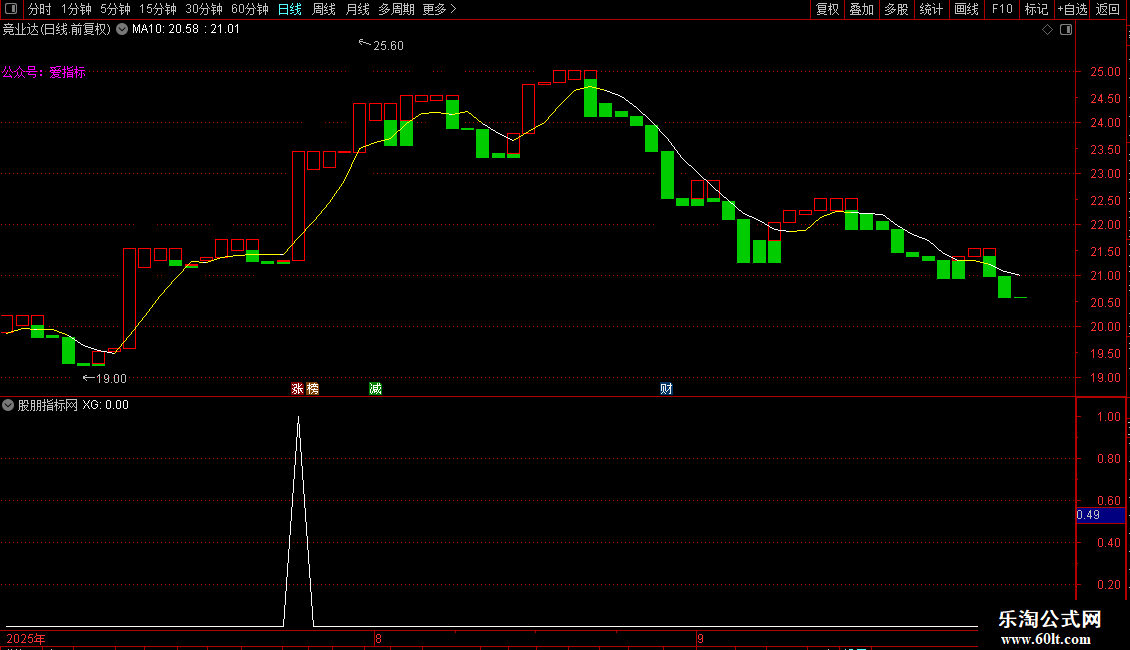Click the XG: 0.00 indicator value
Image resolution: width=1130 pixels, height=650 pixels.
[x=105, y=405]
